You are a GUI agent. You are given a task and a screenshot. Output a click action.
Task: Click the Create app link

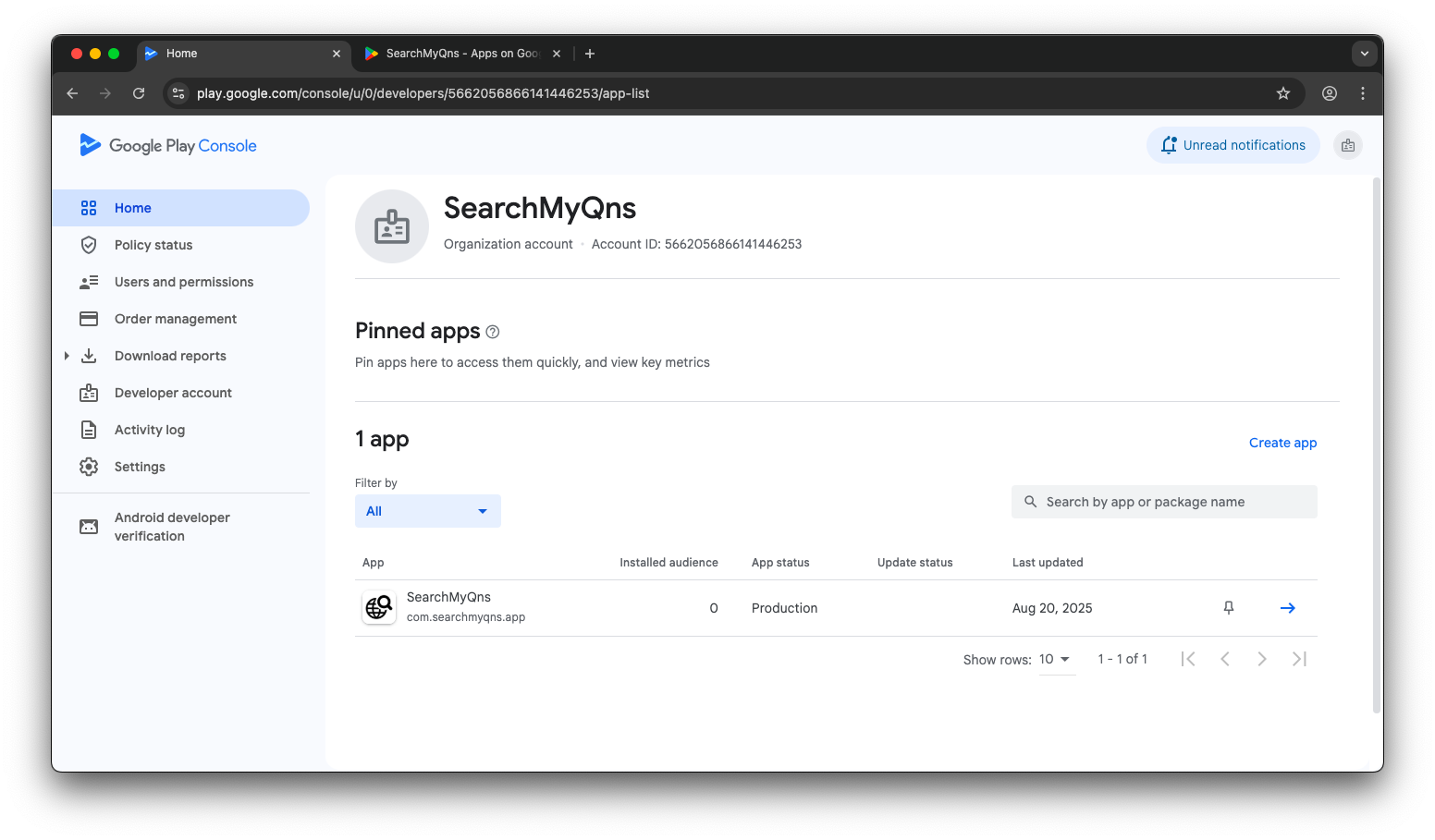(x=1282, y=443)
